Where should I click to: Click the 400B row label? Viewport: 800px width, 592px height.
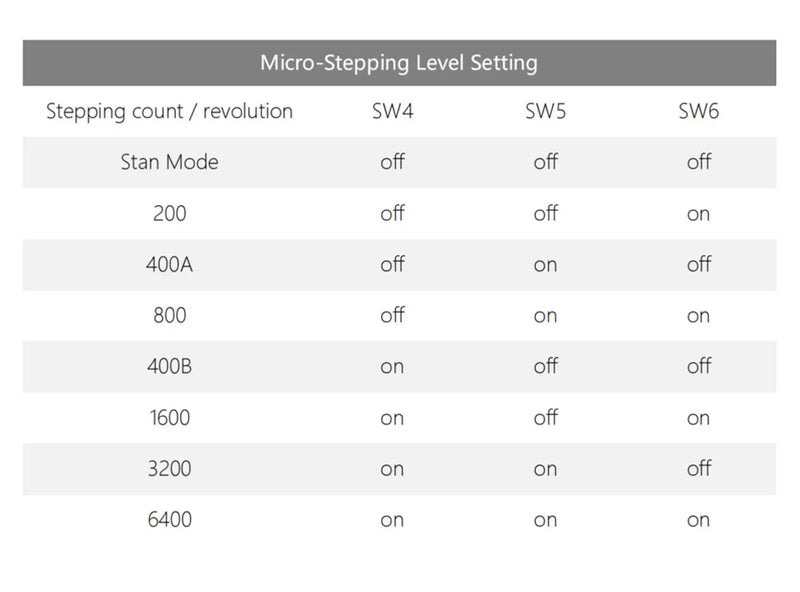click(169, 367)
